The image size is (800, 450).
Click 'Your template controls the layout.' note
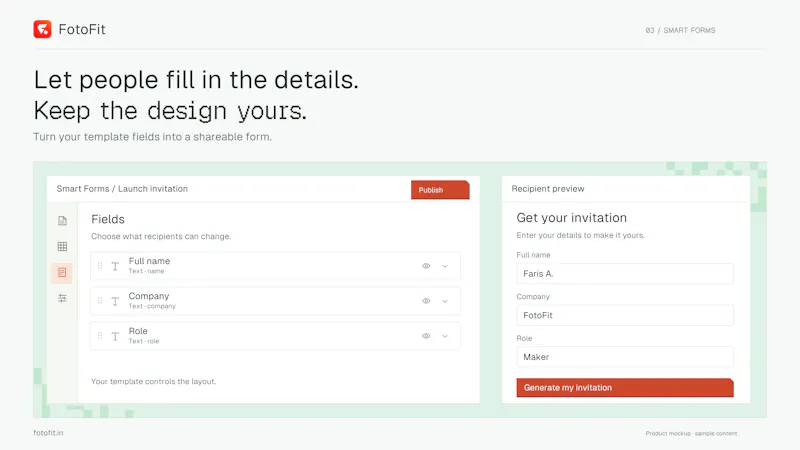[154, 381]
